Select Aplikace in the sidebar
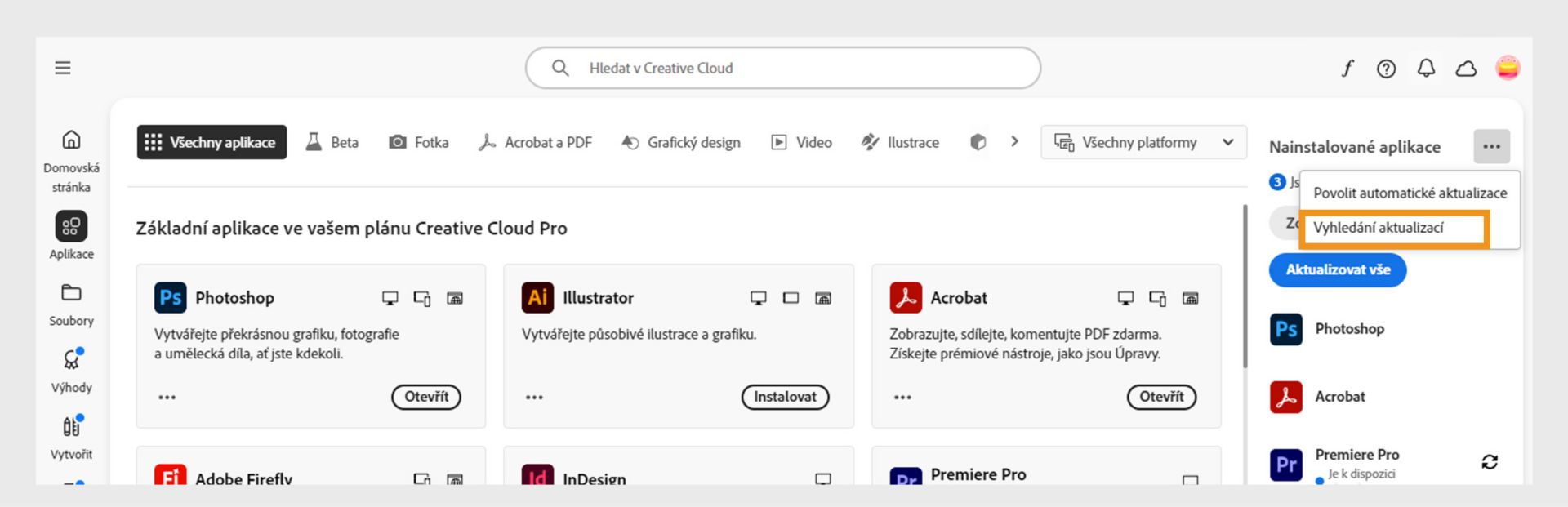The height and width of the screenshot is (507, 1568). click(71, 236)
